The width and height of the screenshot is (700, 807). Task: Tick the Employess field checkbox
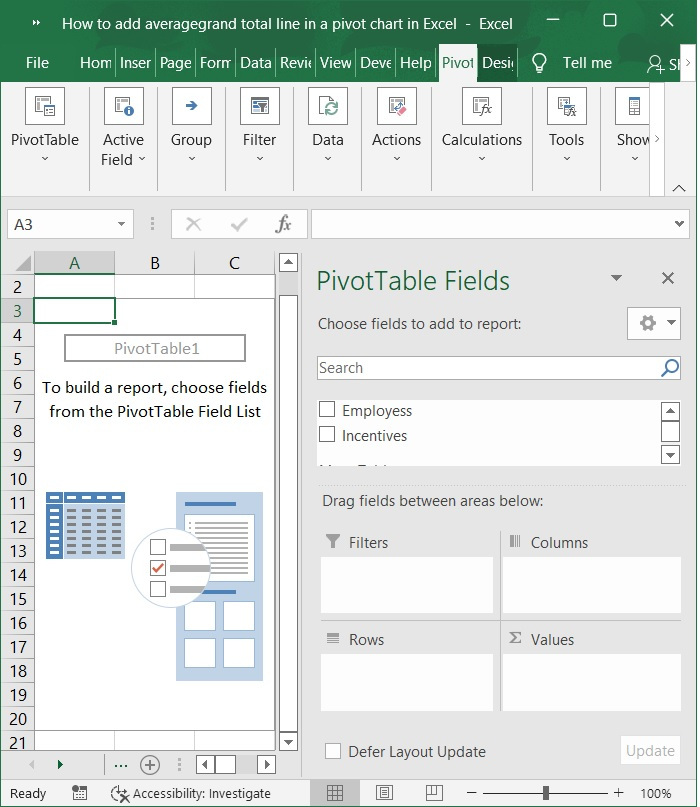point(327,409)
